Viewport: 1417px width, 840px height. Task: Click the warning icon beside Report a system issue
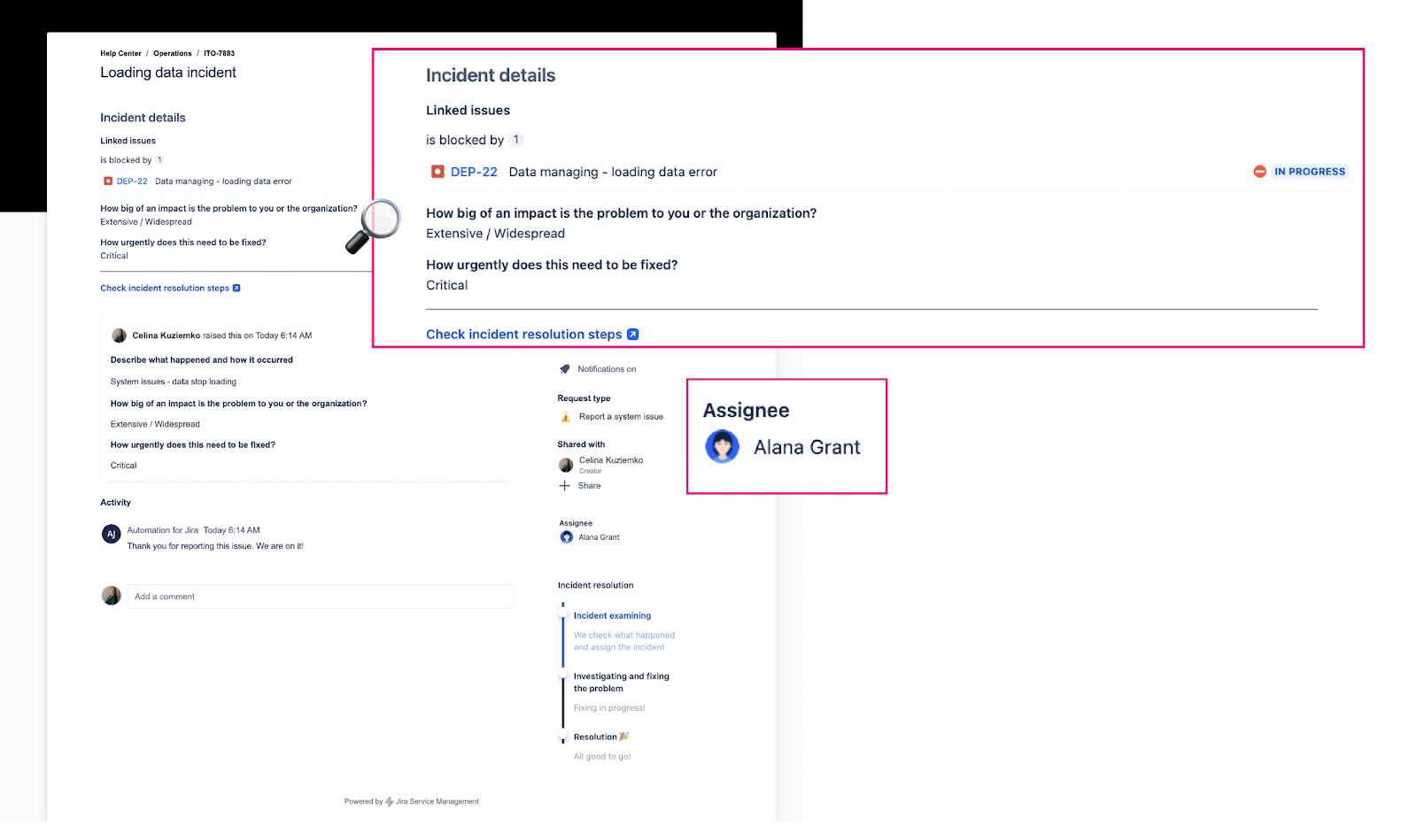[567, 416]
